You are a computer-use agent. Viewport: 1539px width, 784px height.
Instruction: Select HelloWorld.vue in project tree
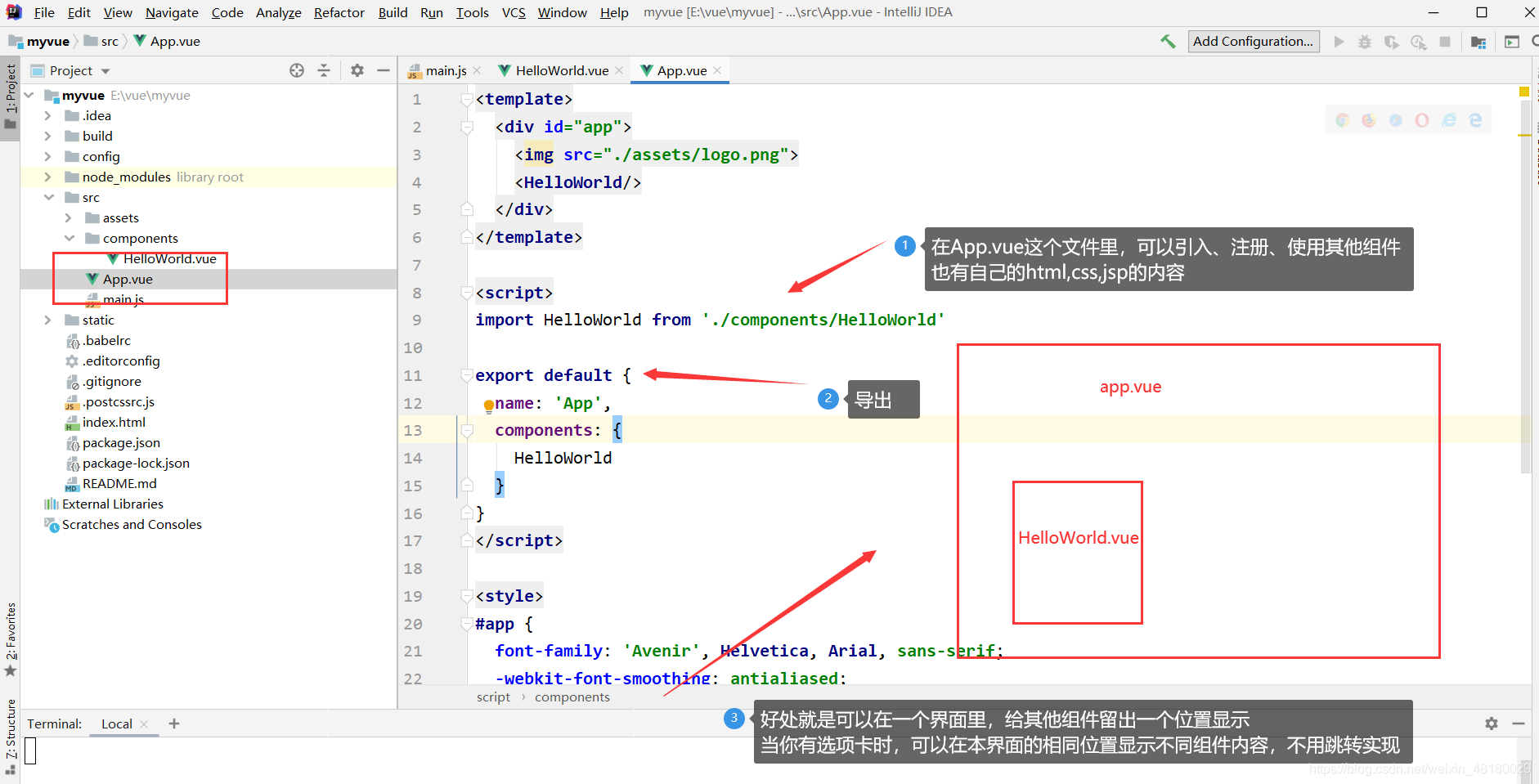click(x=169, y=258)
